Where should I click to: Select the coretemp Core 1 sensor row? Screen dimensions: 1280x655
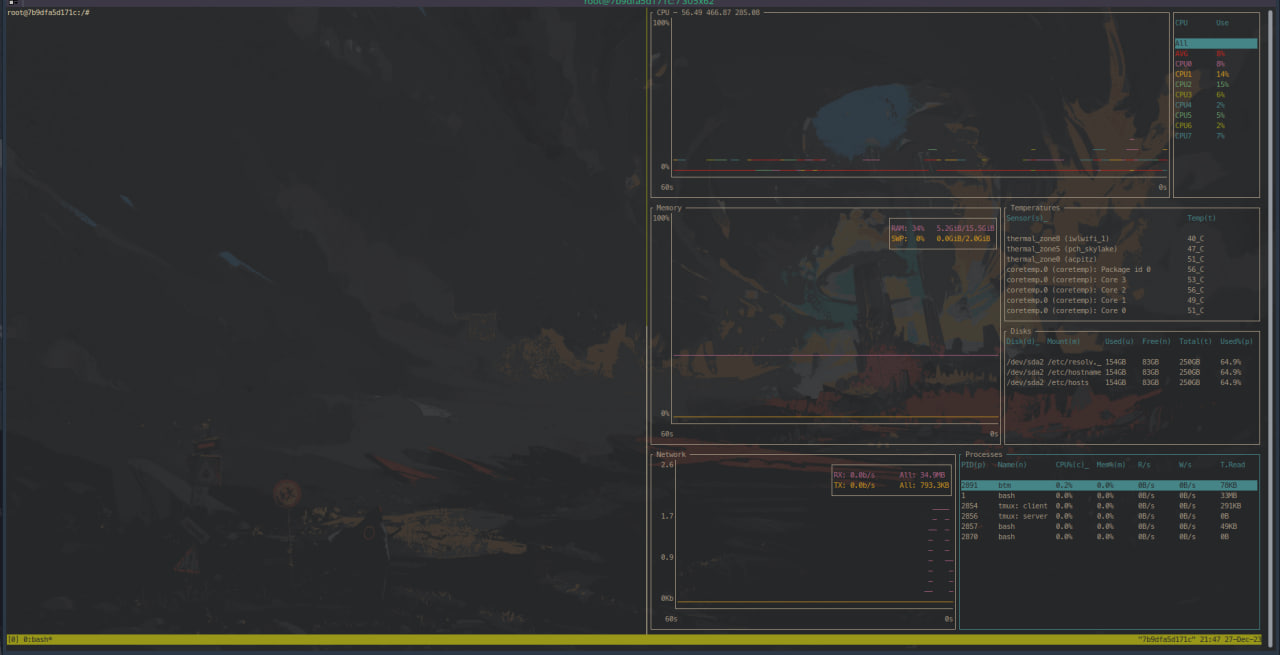click(1132, 300)
